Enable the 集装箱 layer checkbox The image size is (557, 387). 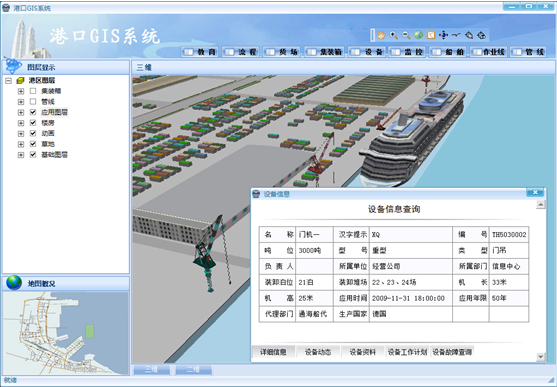tap(33, 91)
